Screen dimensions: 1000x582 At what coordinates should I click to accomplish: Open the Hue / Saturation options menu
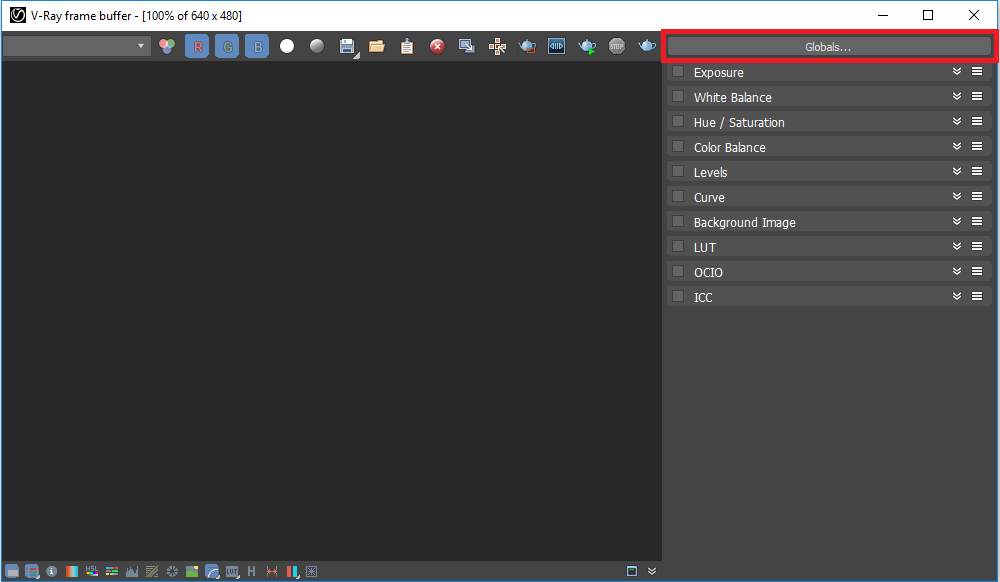pos(977,121)
